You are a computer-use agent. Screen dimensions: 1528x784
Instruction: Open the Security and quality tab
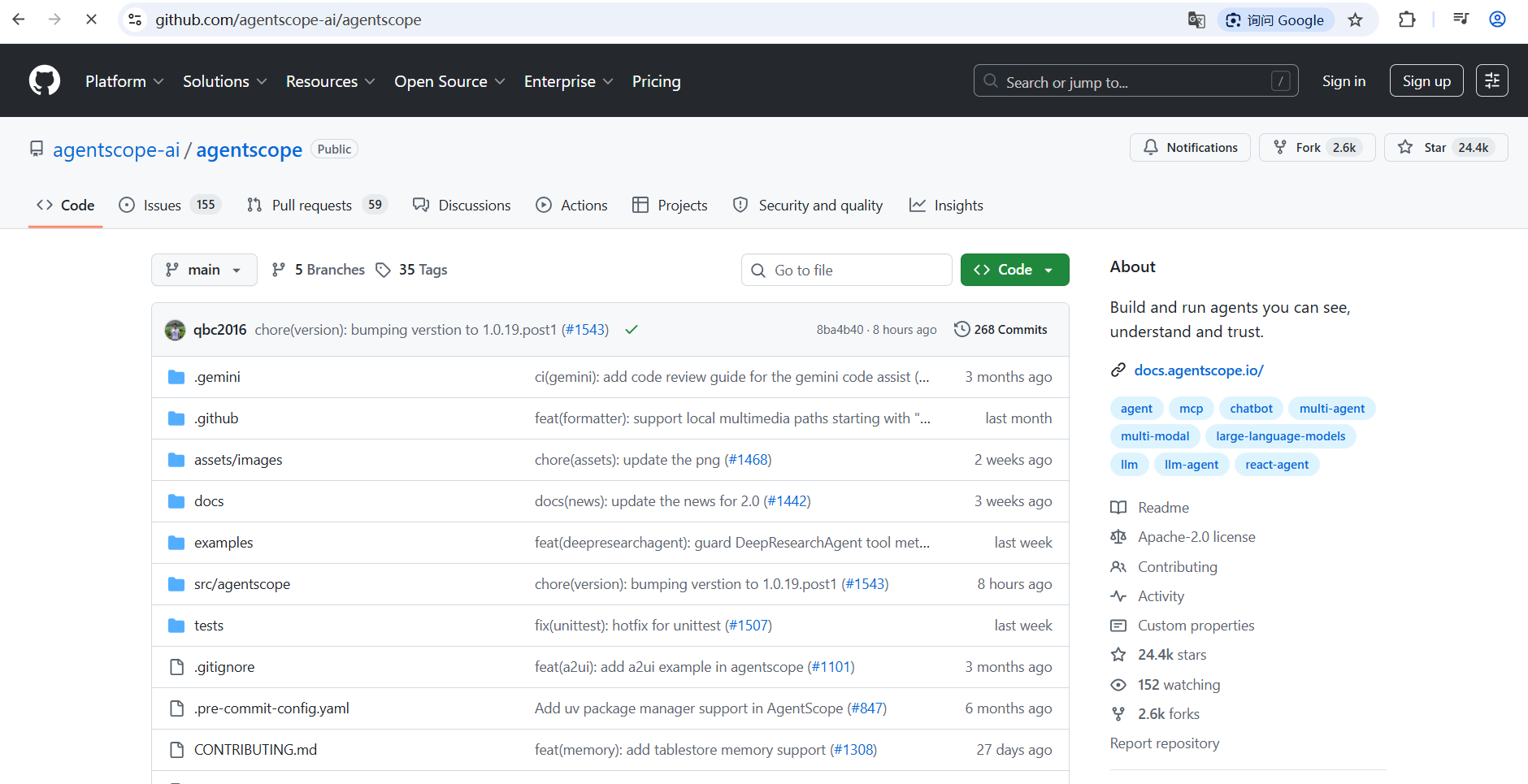[808, 206]
